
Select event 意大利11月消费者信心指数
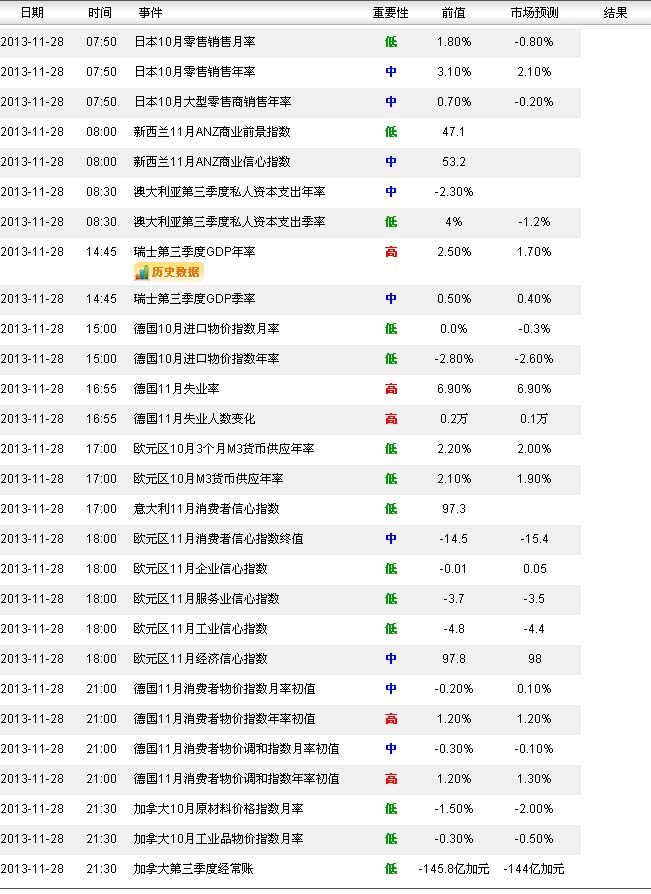coord(206,509)
